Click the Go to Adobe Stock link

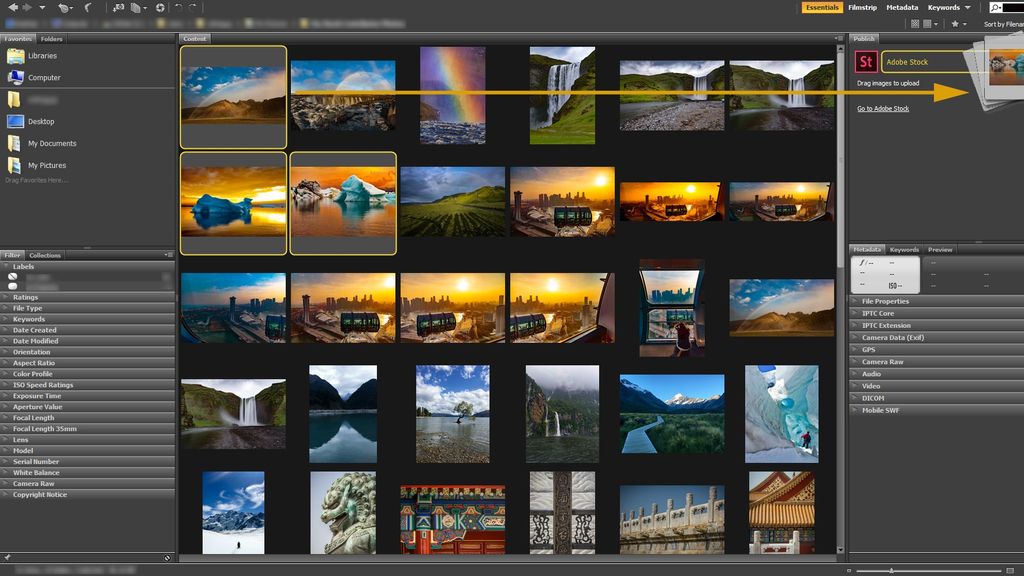(881, 107)
